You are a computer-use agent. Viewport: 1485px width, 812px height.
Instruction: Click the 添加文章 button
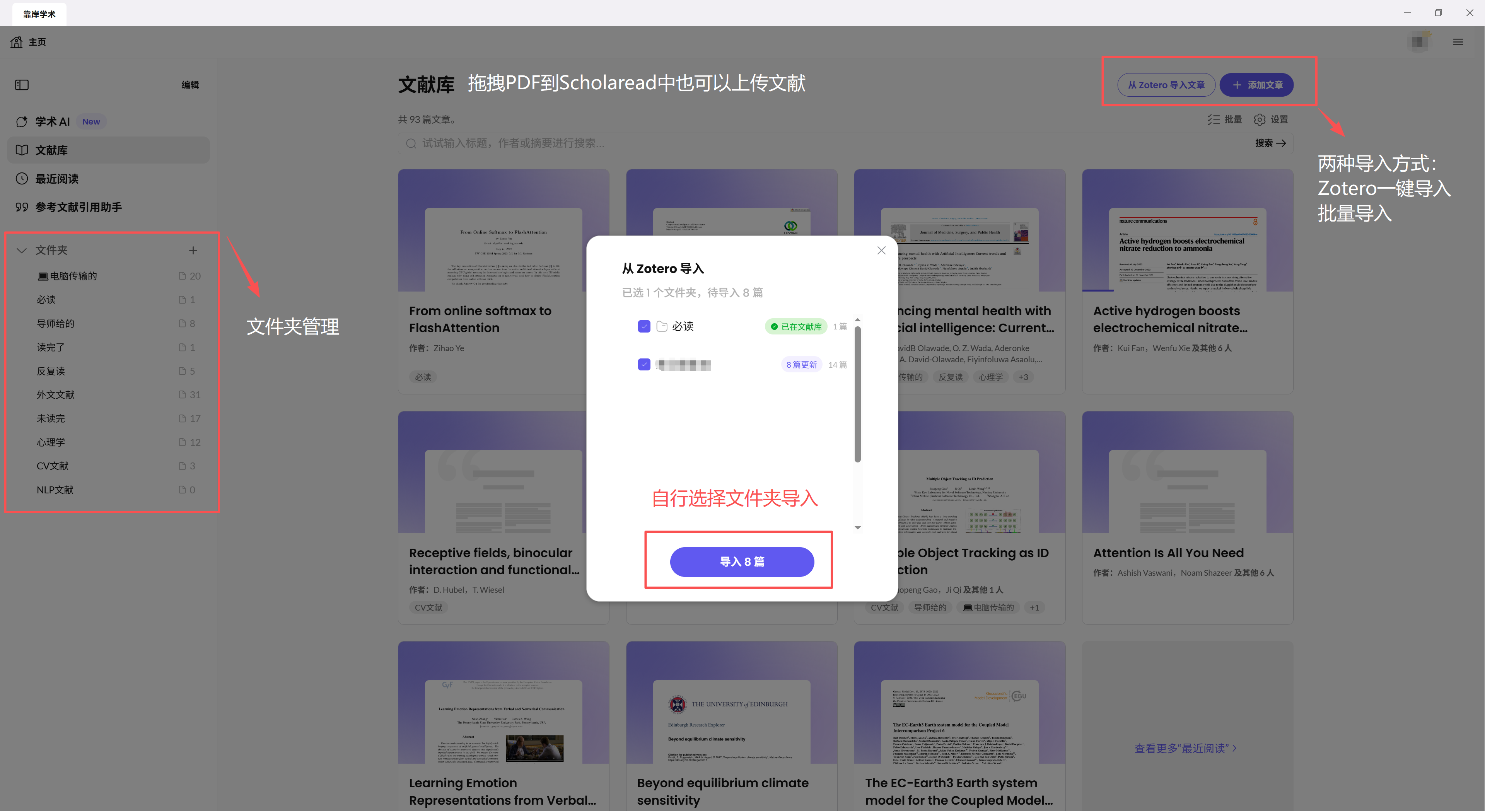pyautogui.click(x=1257, y=85)
